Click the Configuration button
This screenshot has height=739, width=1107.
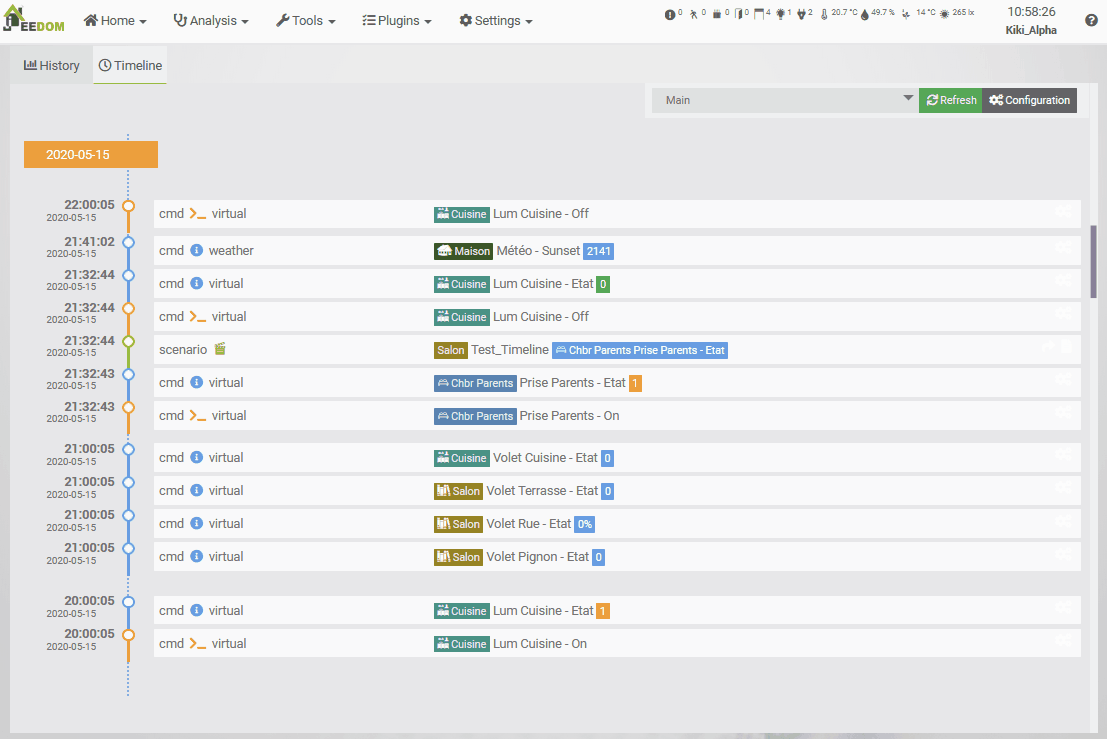coord(1029,100)
